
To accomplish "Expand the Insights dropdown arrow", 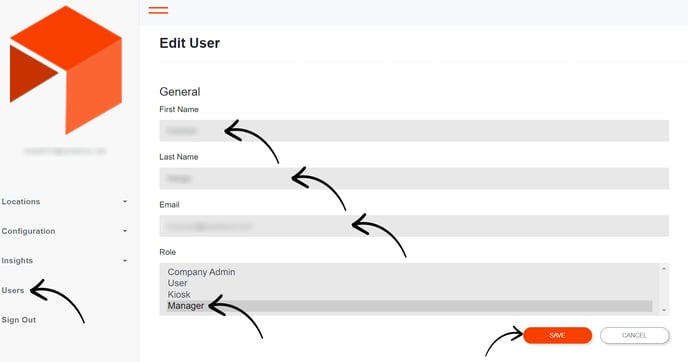I will point(125,261).
